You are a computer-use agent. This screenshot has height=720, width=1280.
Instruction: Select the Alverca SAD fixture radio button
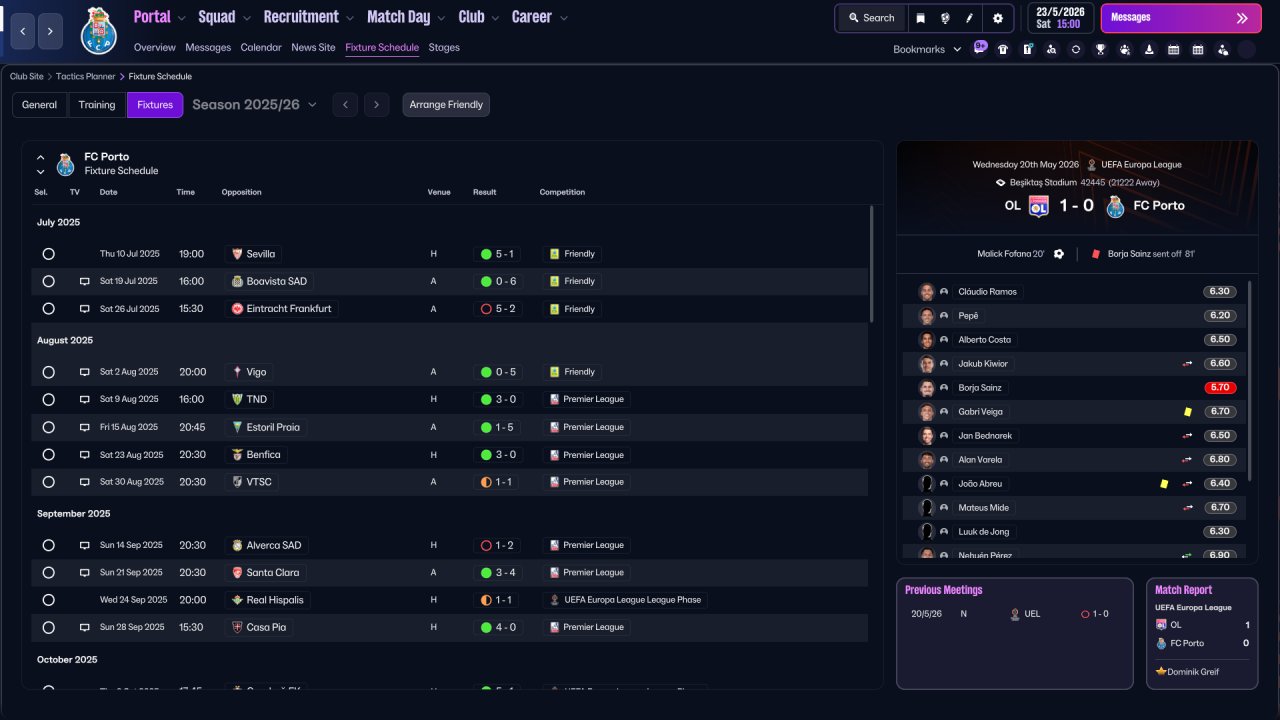48,545
